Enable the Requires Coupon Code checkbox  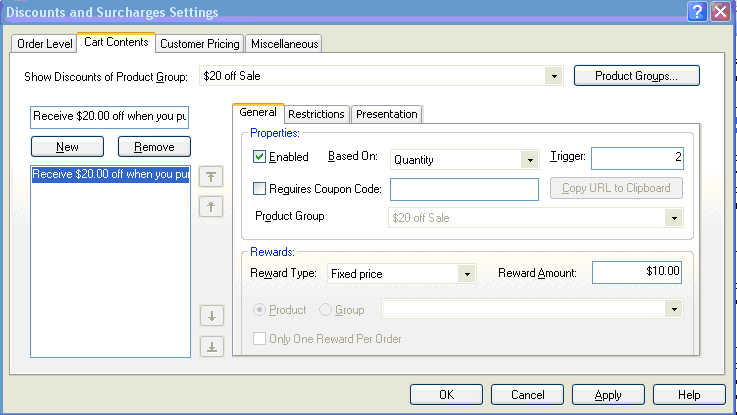(260, 189)
